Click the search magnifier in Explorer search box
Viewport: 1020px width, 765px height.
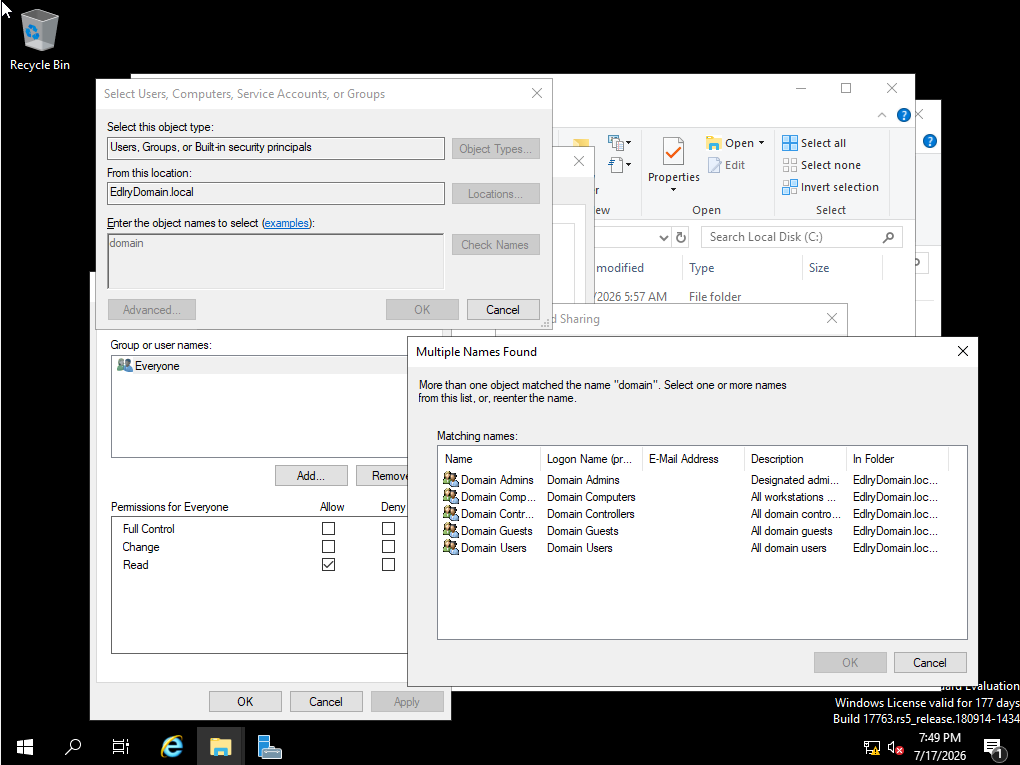coord(889,237)
